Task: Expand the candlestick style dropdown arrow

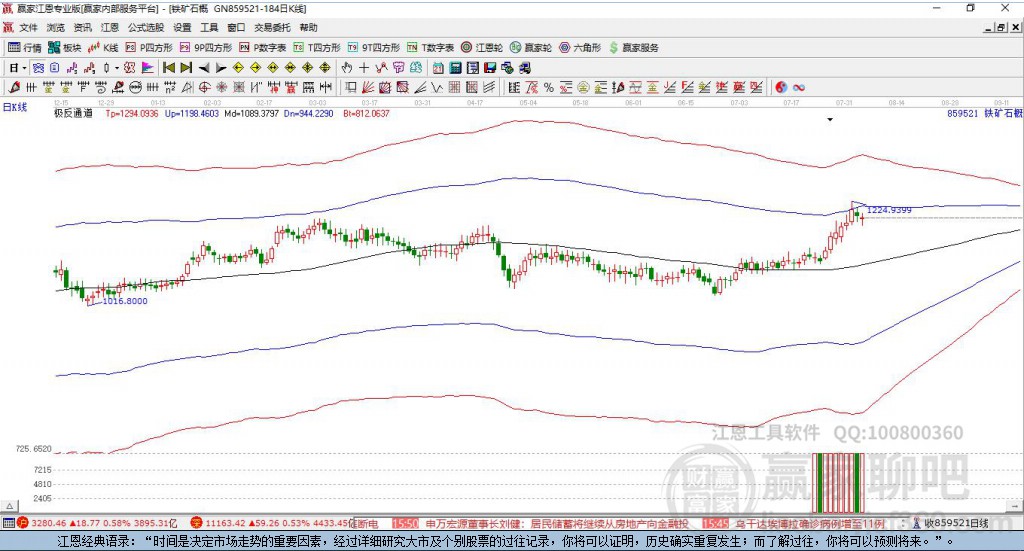Action: click(x=117, y=68)
